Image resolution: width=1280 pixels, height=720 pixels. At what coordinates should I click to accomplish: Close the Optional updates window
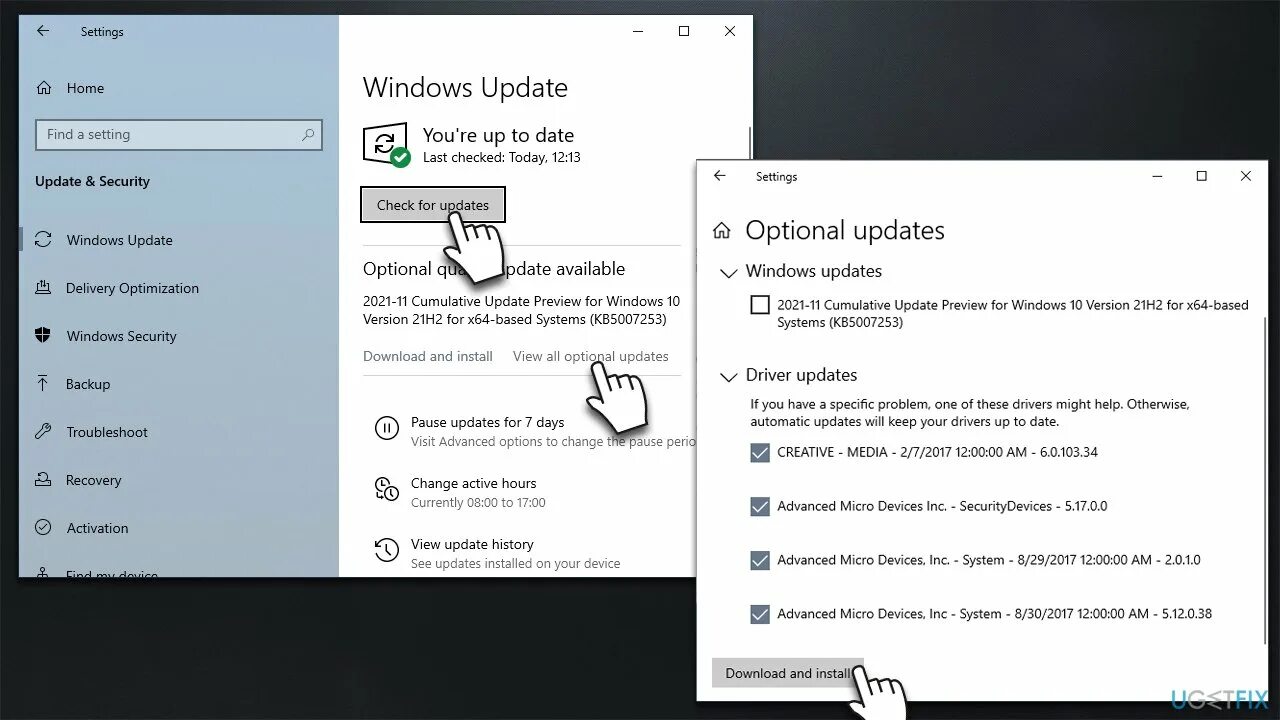pyautogui.click(x=1245, y=176)
